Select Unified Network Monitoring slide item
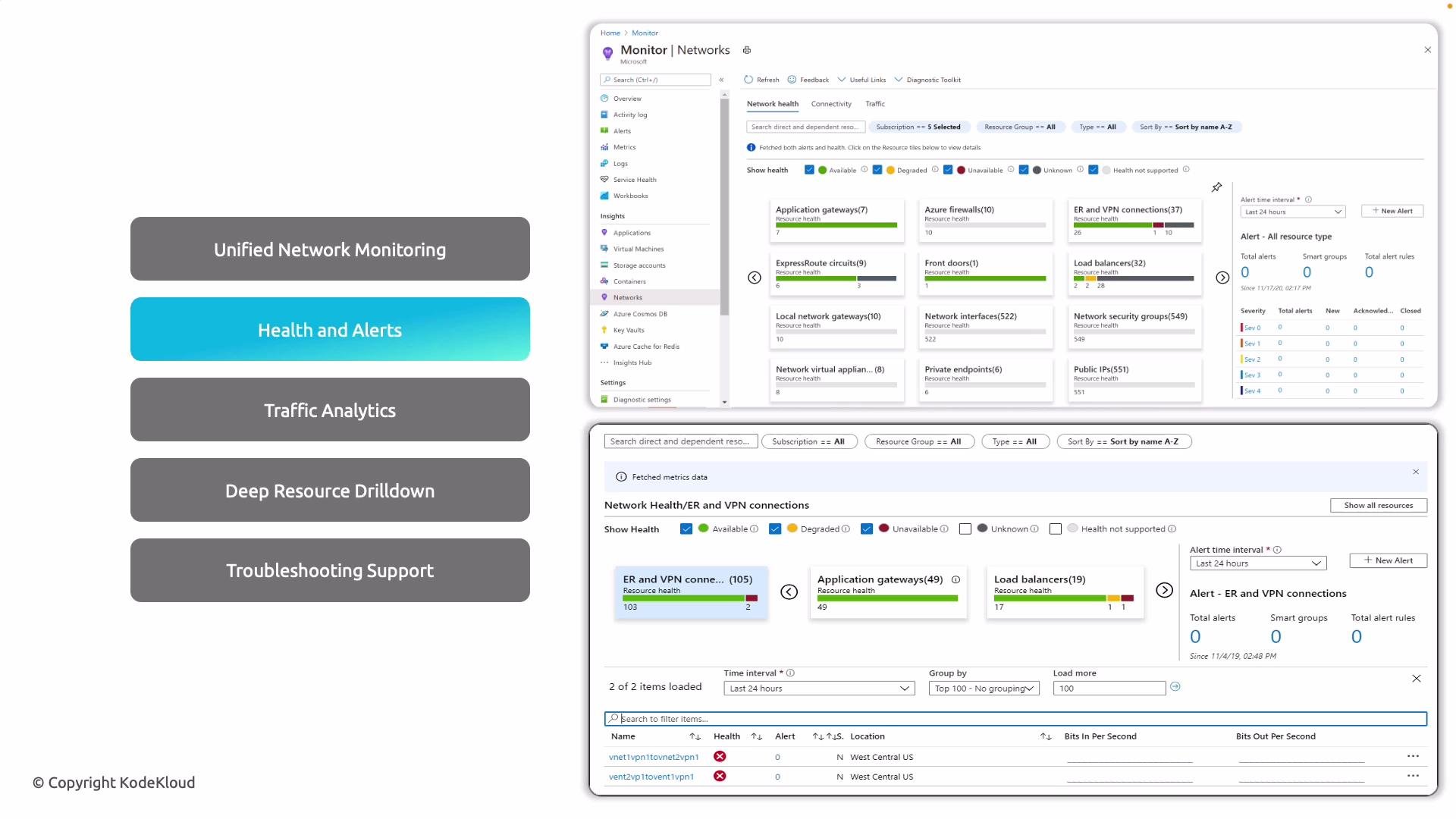 (330, 249)
